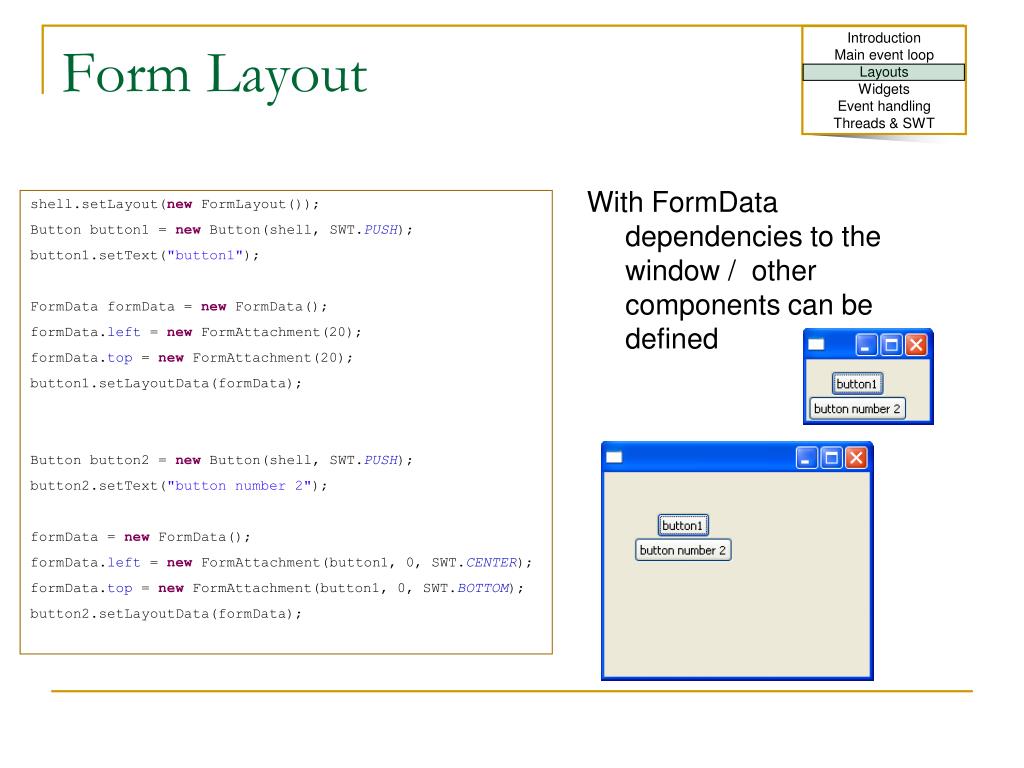Click the 'formData.top = new FormAttachment(20);' line

click(191, 357)
